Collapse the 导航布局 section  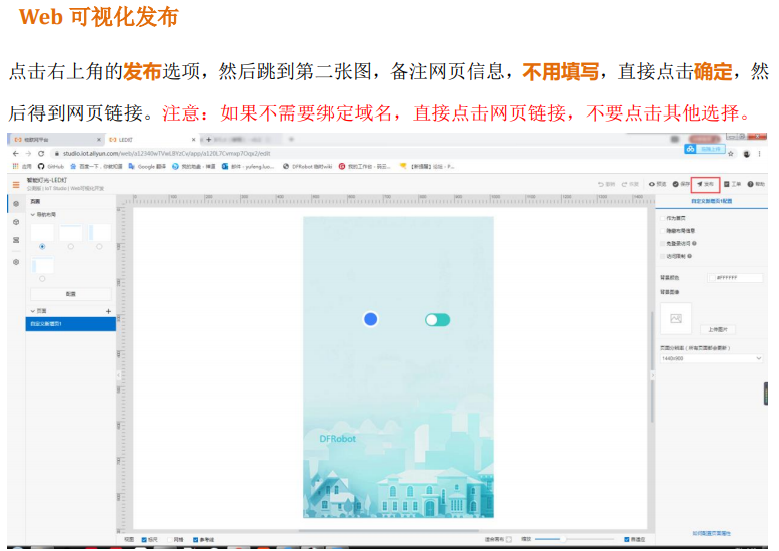pos(33,214)
